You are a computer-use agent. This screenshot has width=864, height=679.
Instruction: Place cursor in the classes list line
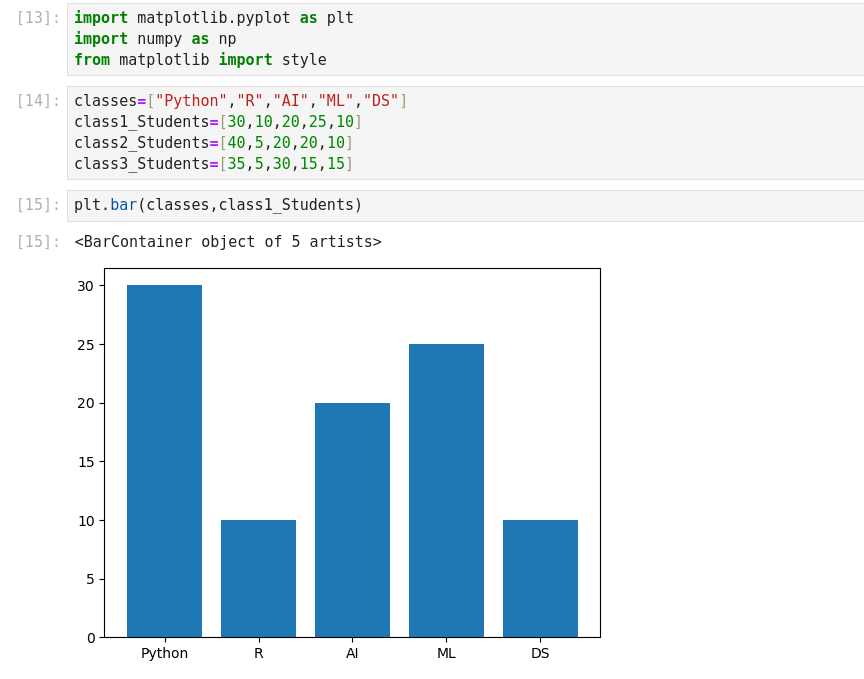(x=240, y=101)
